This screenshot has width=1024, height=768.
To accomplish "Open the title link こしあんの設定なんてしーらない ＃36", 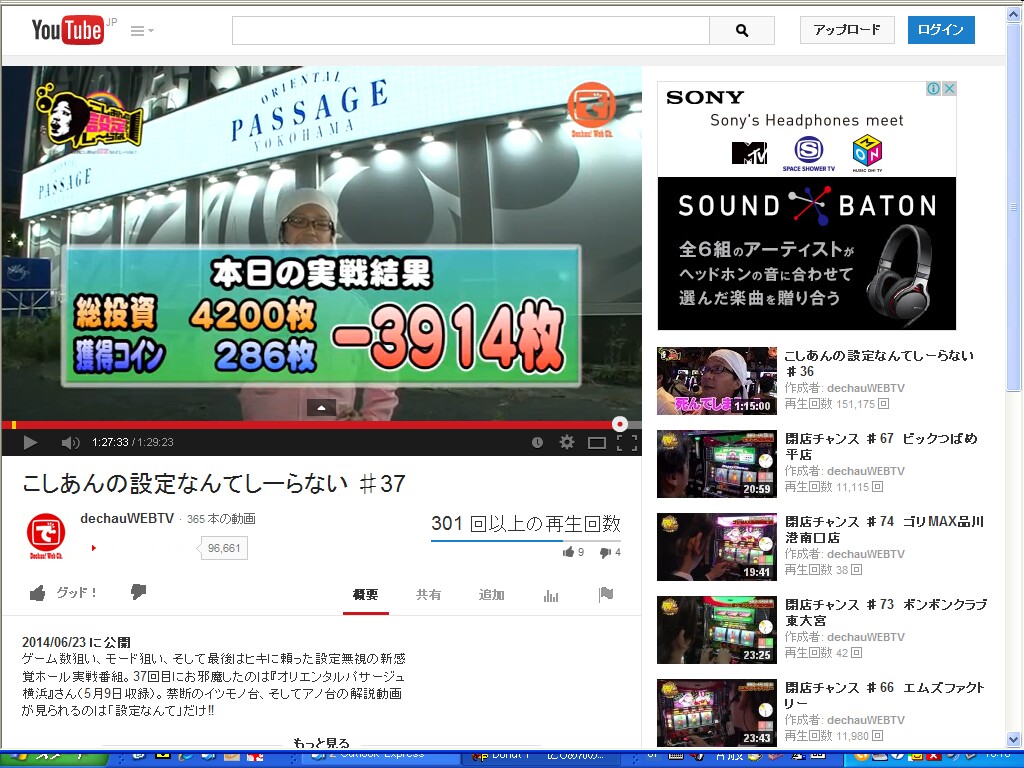I will pos(879,363).
